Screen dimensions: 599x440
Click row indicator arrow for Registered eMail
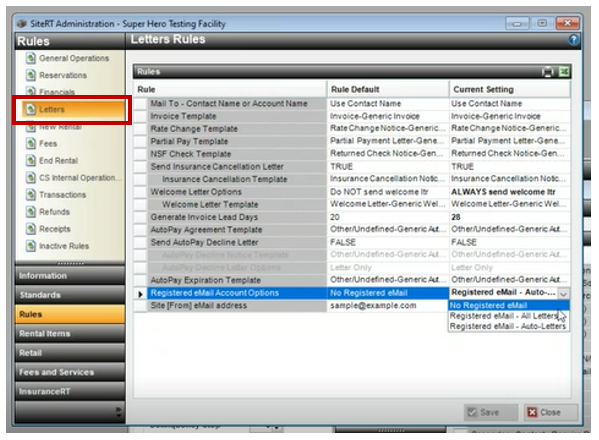(x=140, y=293)
